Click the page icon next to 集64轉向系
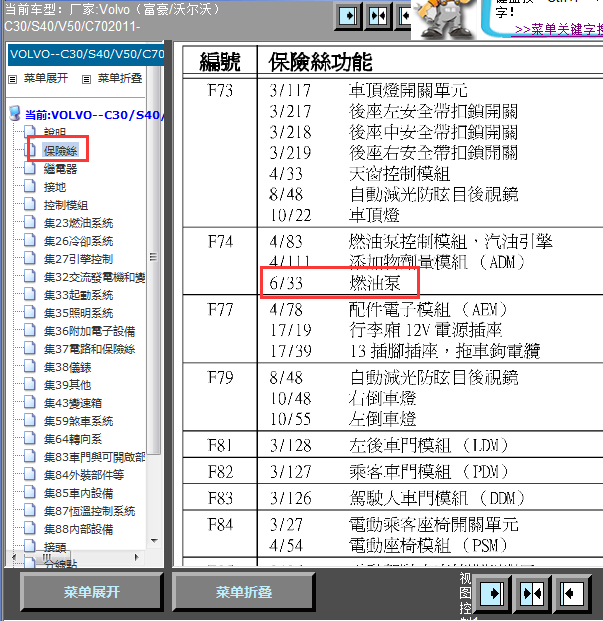 pyautogui.click(x=30, y=438)
